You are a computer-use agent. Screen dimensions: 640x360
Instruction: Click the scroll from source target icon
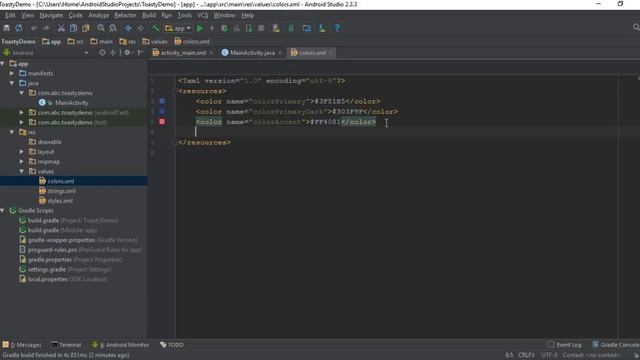point(102,53)
